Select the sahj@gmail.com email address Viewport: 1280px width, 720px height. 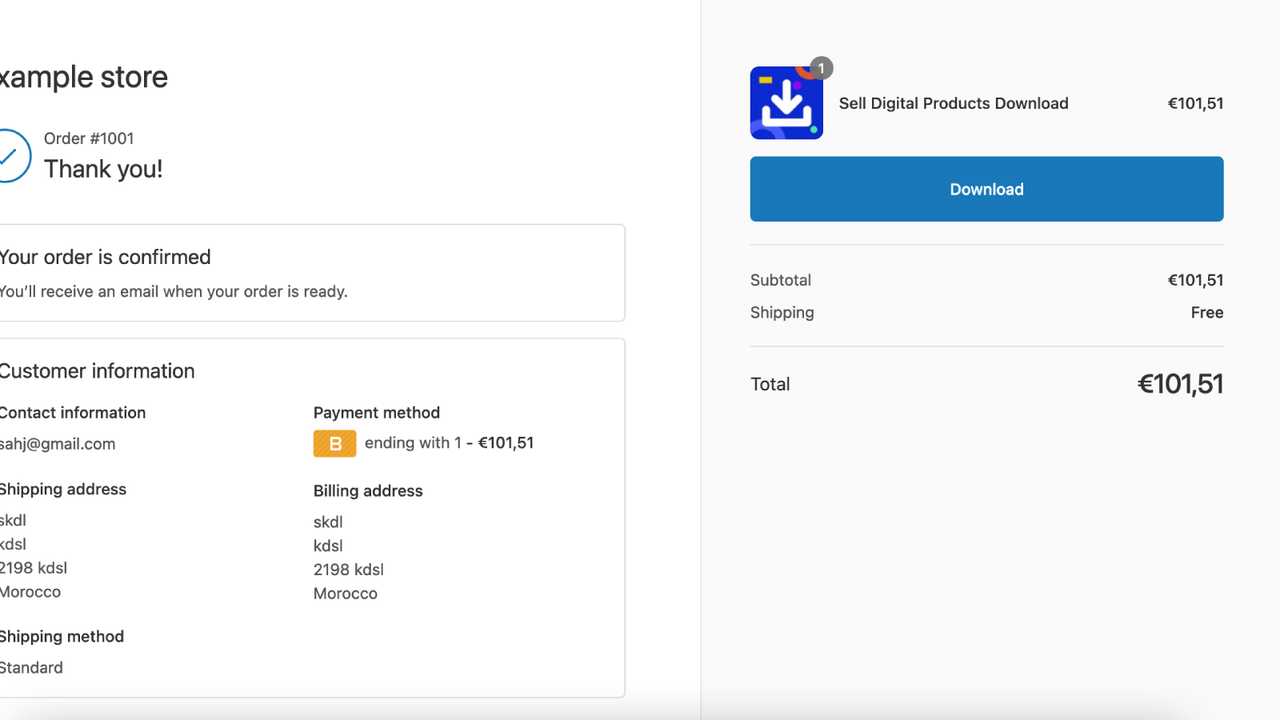(58, 444)
